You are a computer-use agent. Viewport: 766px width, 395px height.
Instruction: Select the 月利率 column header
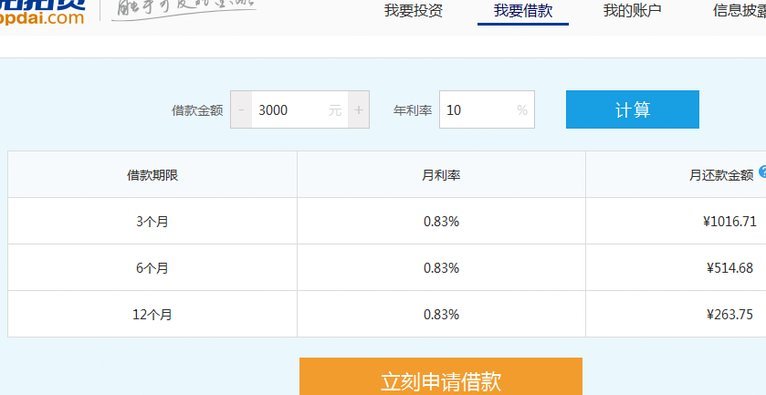click(441, 175)
